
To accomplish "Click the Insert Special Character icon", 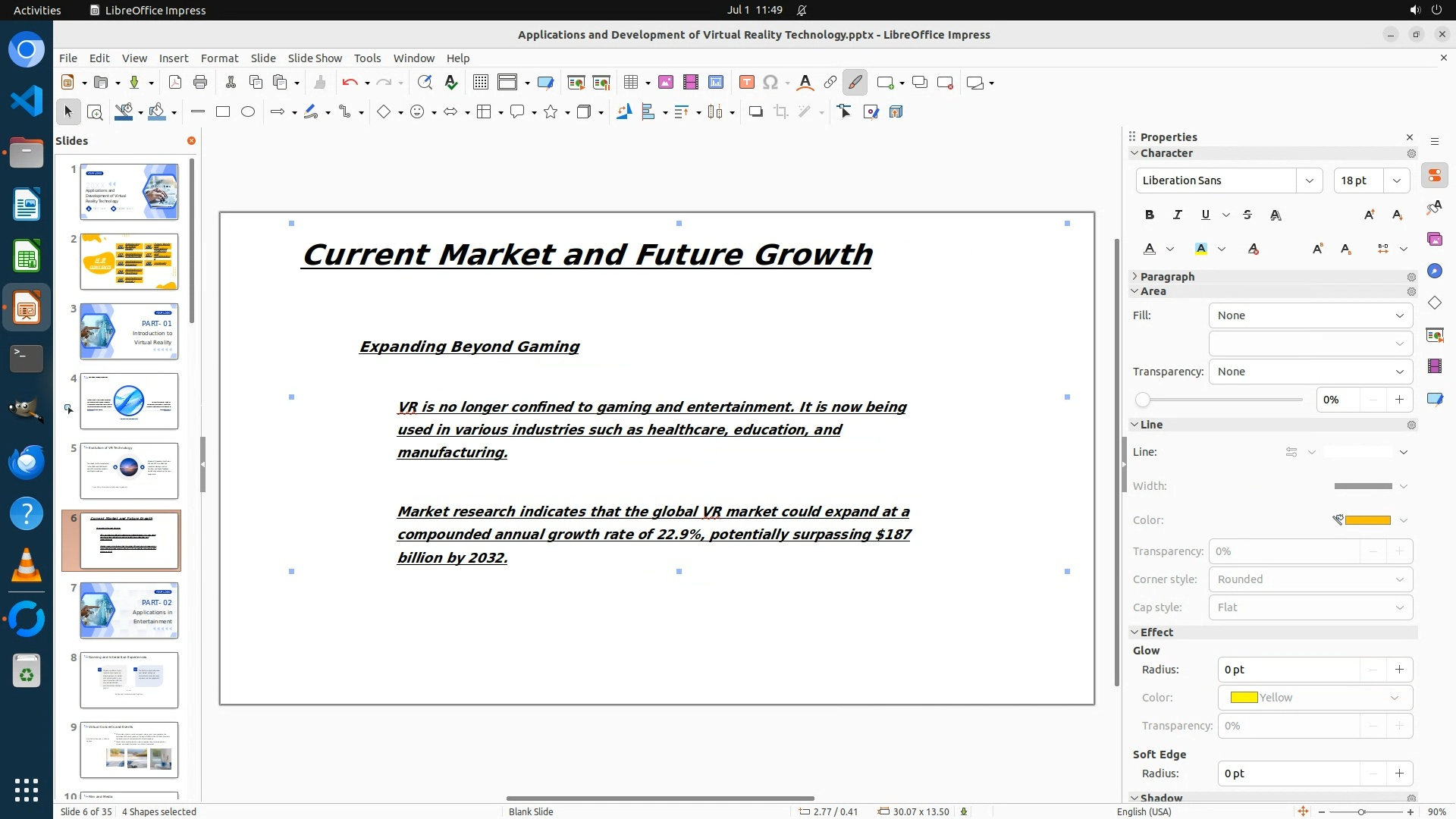I will (770, 83).
